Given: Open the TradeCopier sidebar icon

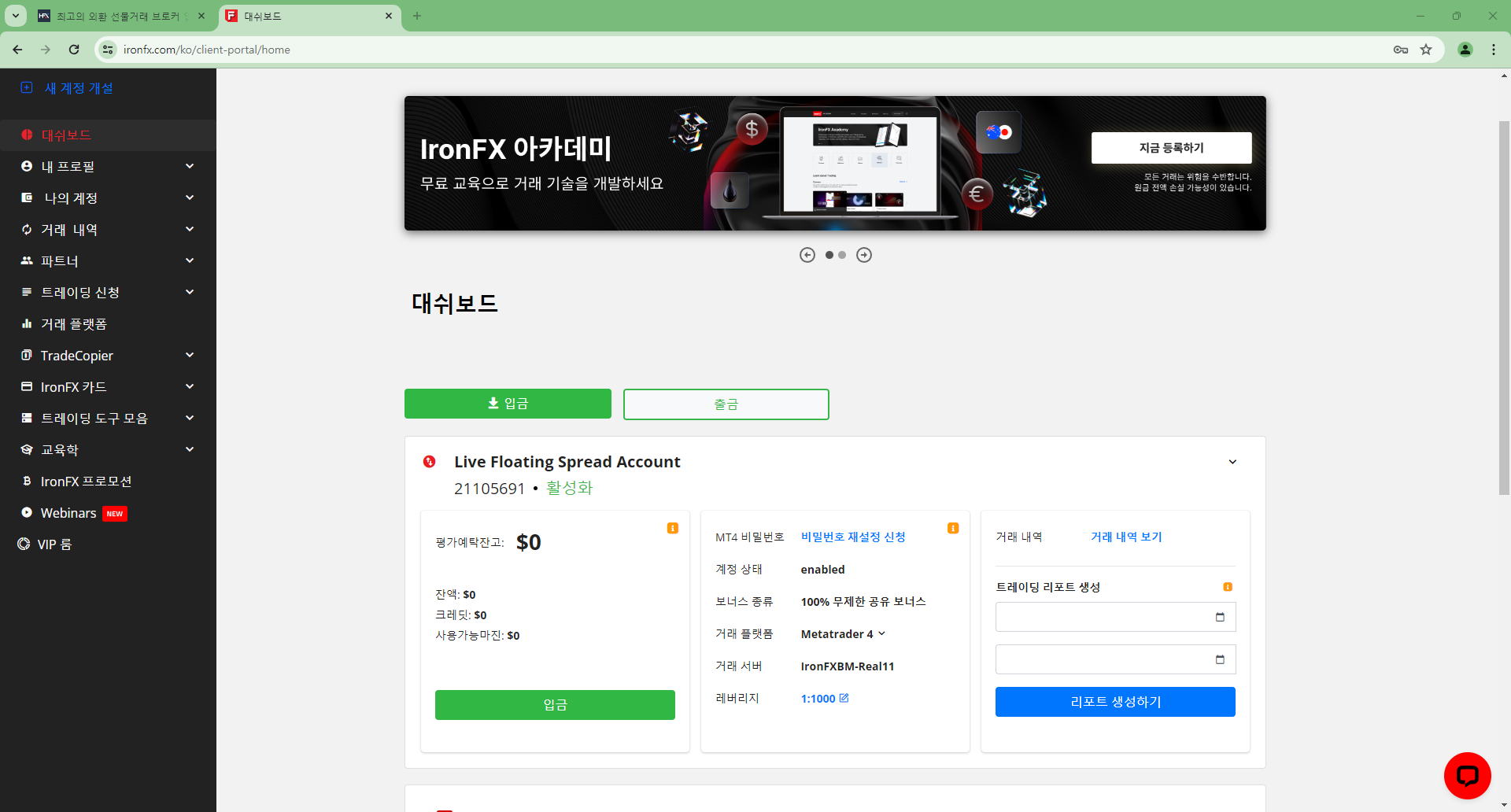Looking at the screenshot, I should [26, 355].
